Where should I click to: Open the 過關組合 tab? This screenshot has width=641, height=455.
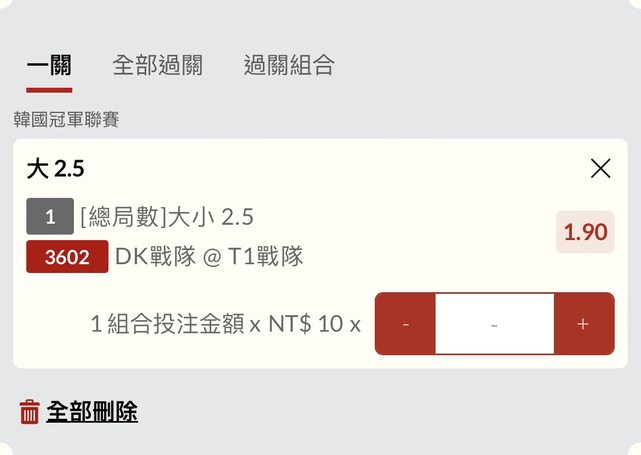point(289,66)
